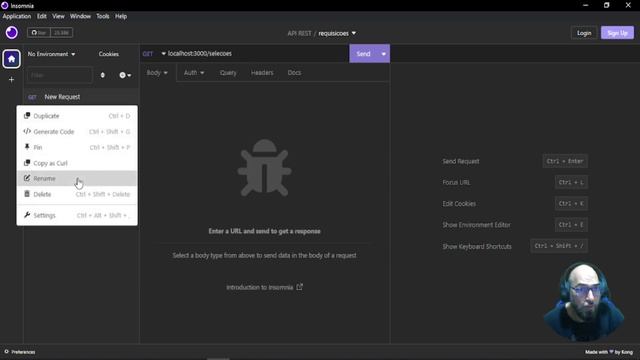
Task: Switch to the Headers tab
Action: [262, 73]
